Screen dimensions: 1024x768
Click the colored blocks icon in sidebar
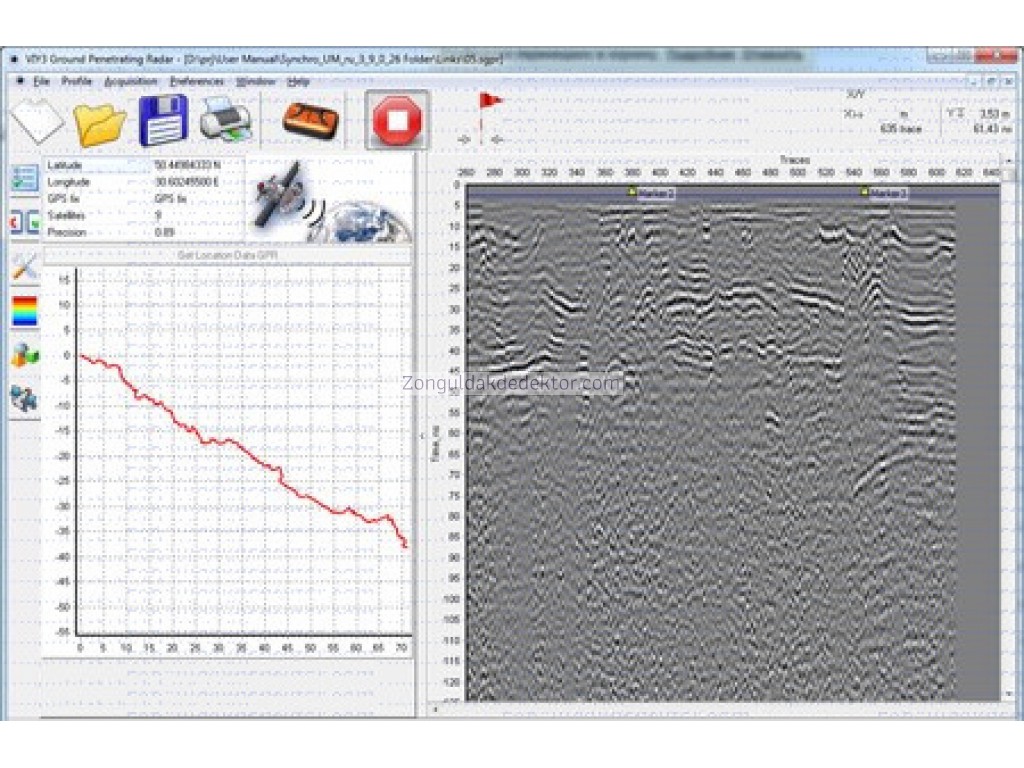click(x=25, y=355)
